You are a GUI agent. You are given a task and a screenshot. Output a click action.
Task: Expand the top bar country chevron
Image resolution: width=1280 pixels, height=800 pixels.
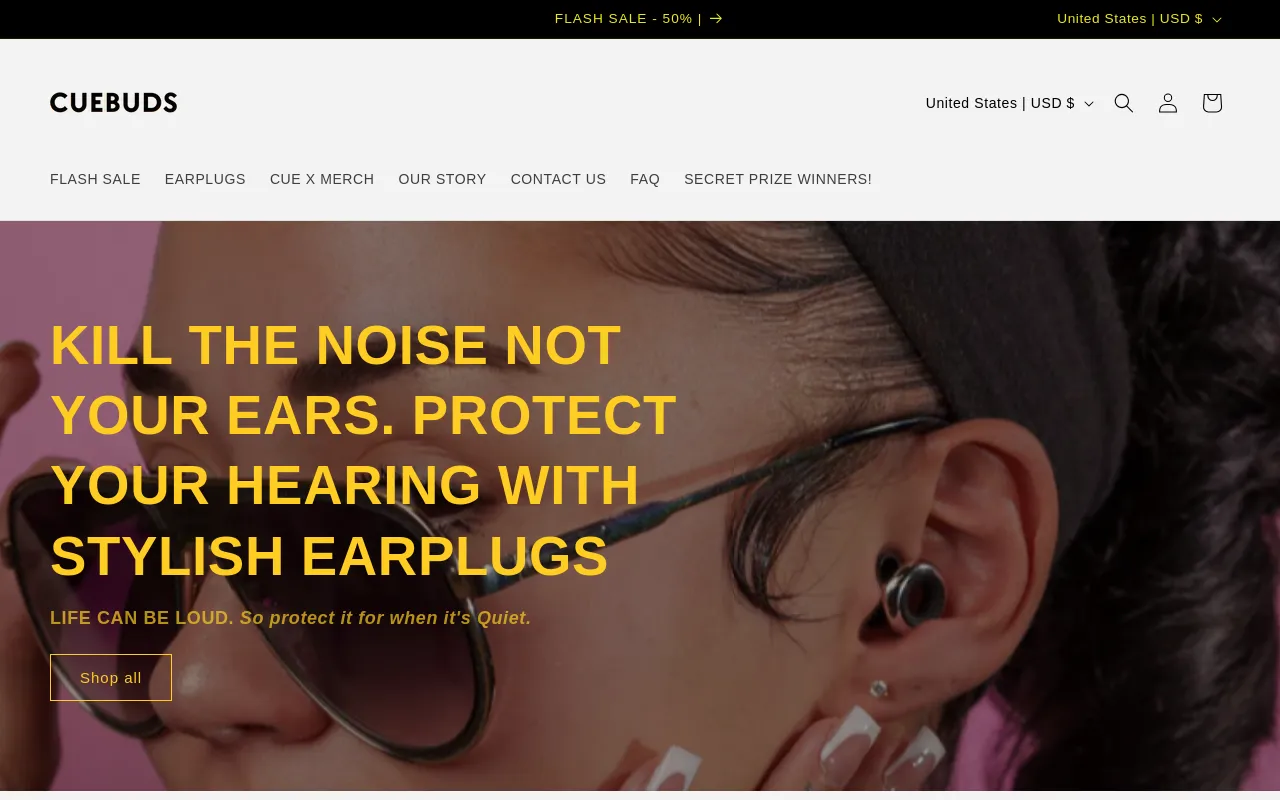(x=1217, y=19)
